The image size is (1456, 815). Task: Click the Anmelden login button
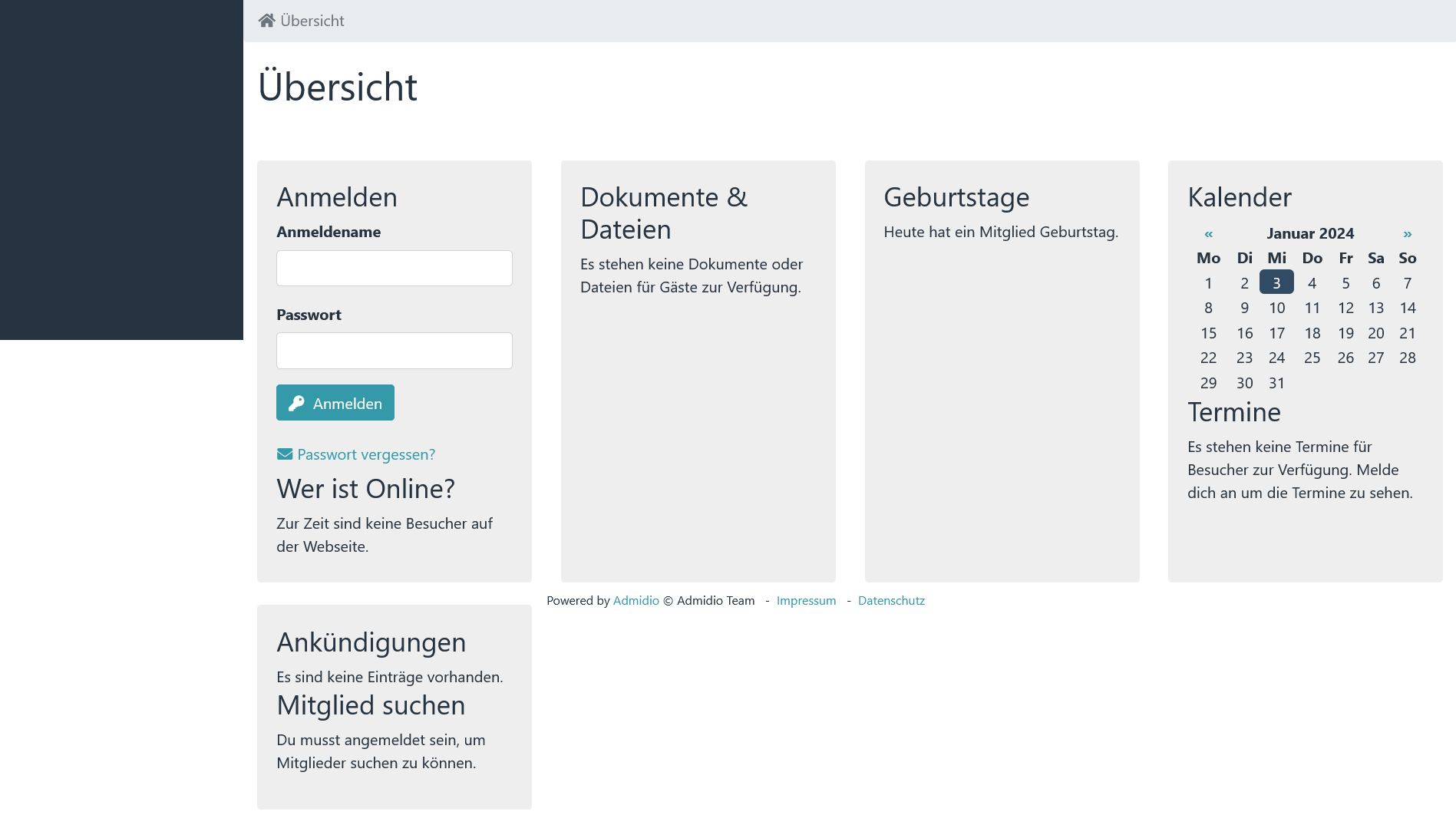coord(335,401)
